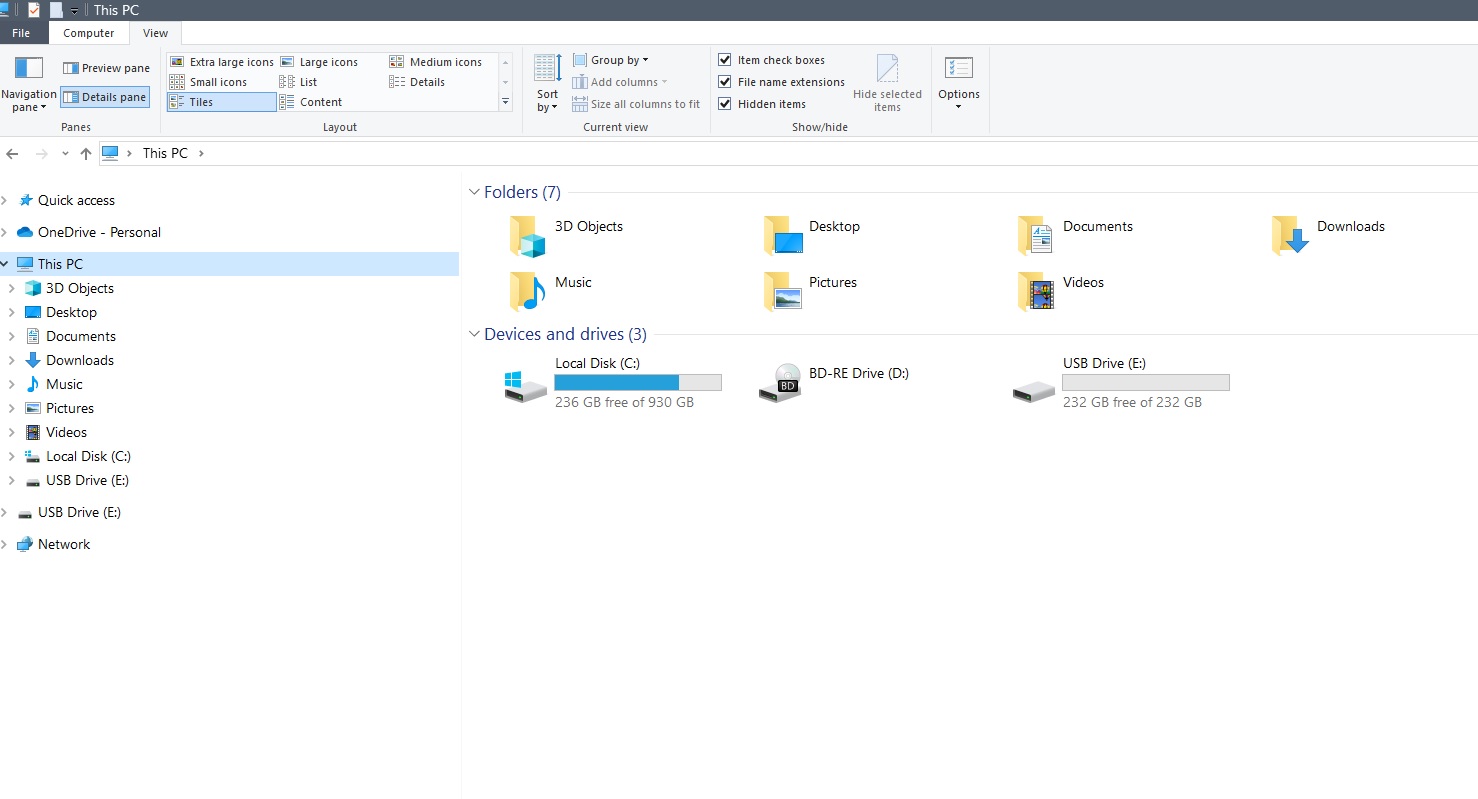Open the Videos folder icon
This screenshot has height=799, width=1478.
point(1033,292)
